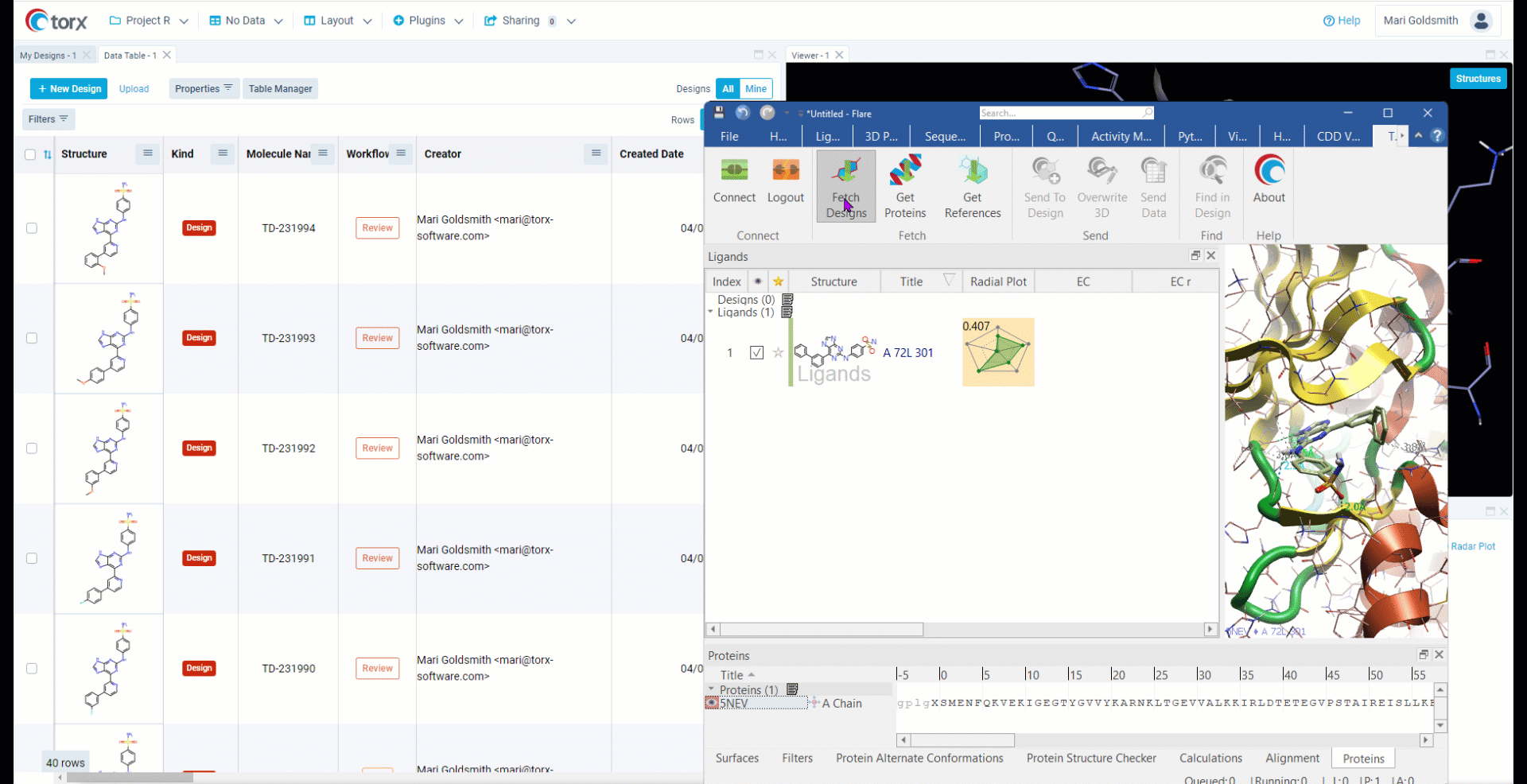The width and height of the screenshot is (1527, 784).
Task: Click the list icon next to Ligands (1)
Action: 787,312
